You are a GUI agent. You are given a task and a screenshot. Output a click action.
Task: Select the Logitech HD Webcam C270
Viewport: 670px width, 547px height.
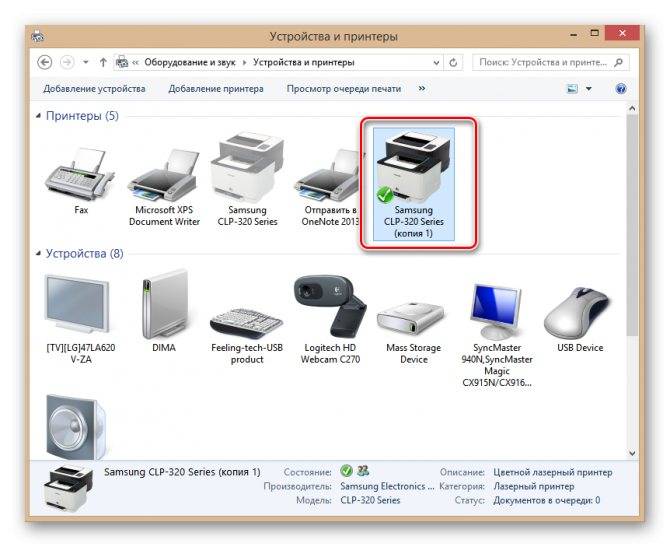331,307
